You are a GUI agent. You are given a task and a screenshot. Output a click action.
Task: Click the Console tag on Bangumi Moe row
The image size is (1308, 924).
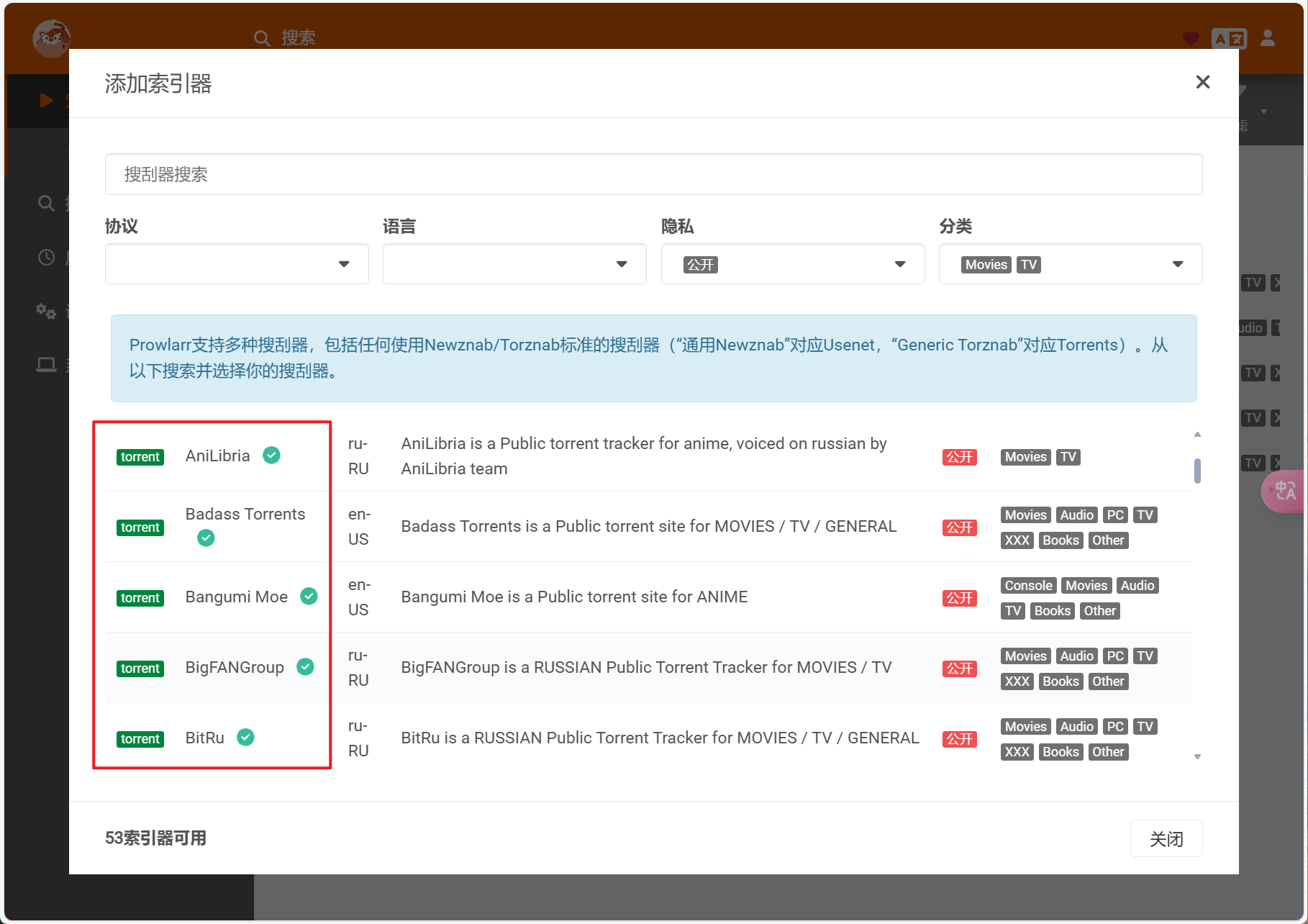(1028, 586)
